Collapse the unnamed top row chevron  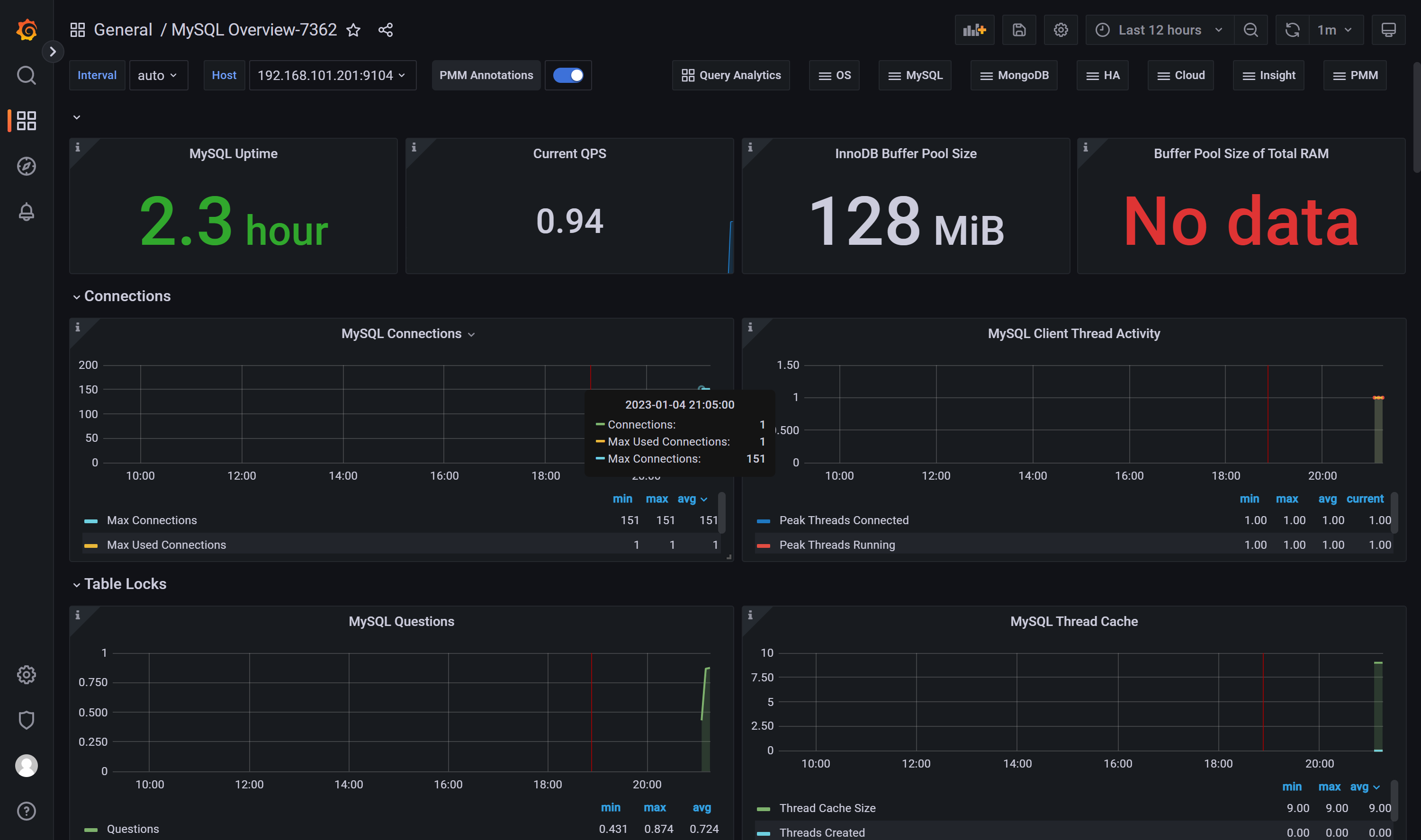[76, 117]
